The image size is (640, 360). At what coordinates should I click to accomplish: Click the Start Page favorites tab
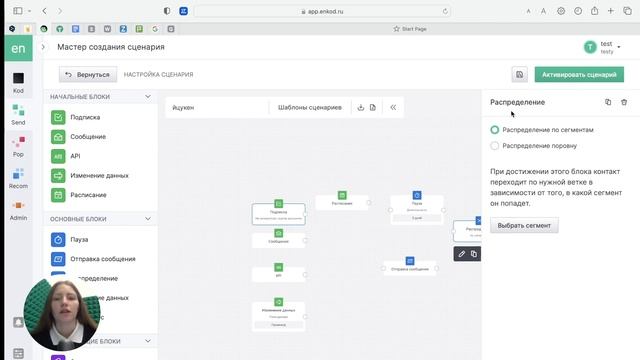(x=410, y=29)
